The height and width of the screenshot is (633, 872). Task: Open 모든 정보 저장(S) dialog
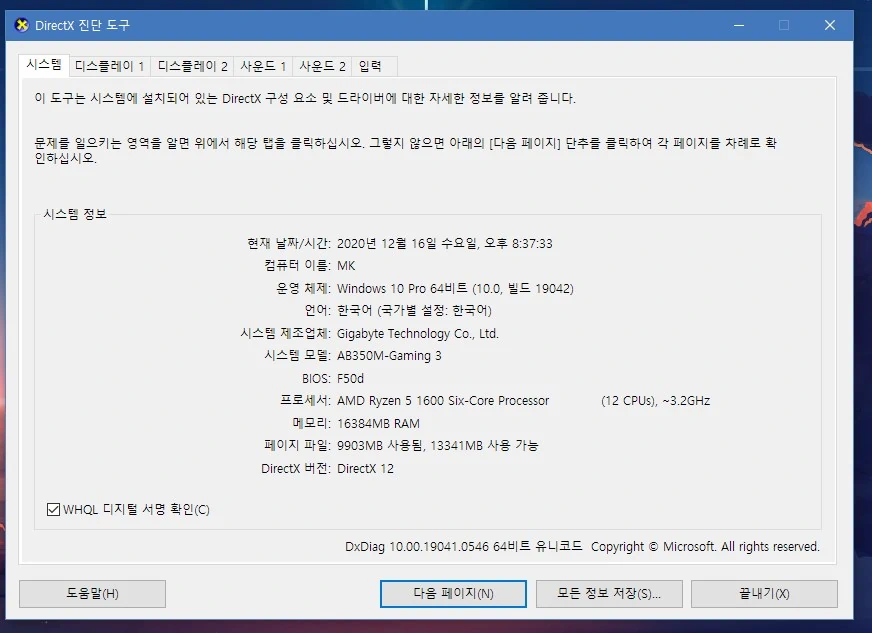tap(608, 593)
